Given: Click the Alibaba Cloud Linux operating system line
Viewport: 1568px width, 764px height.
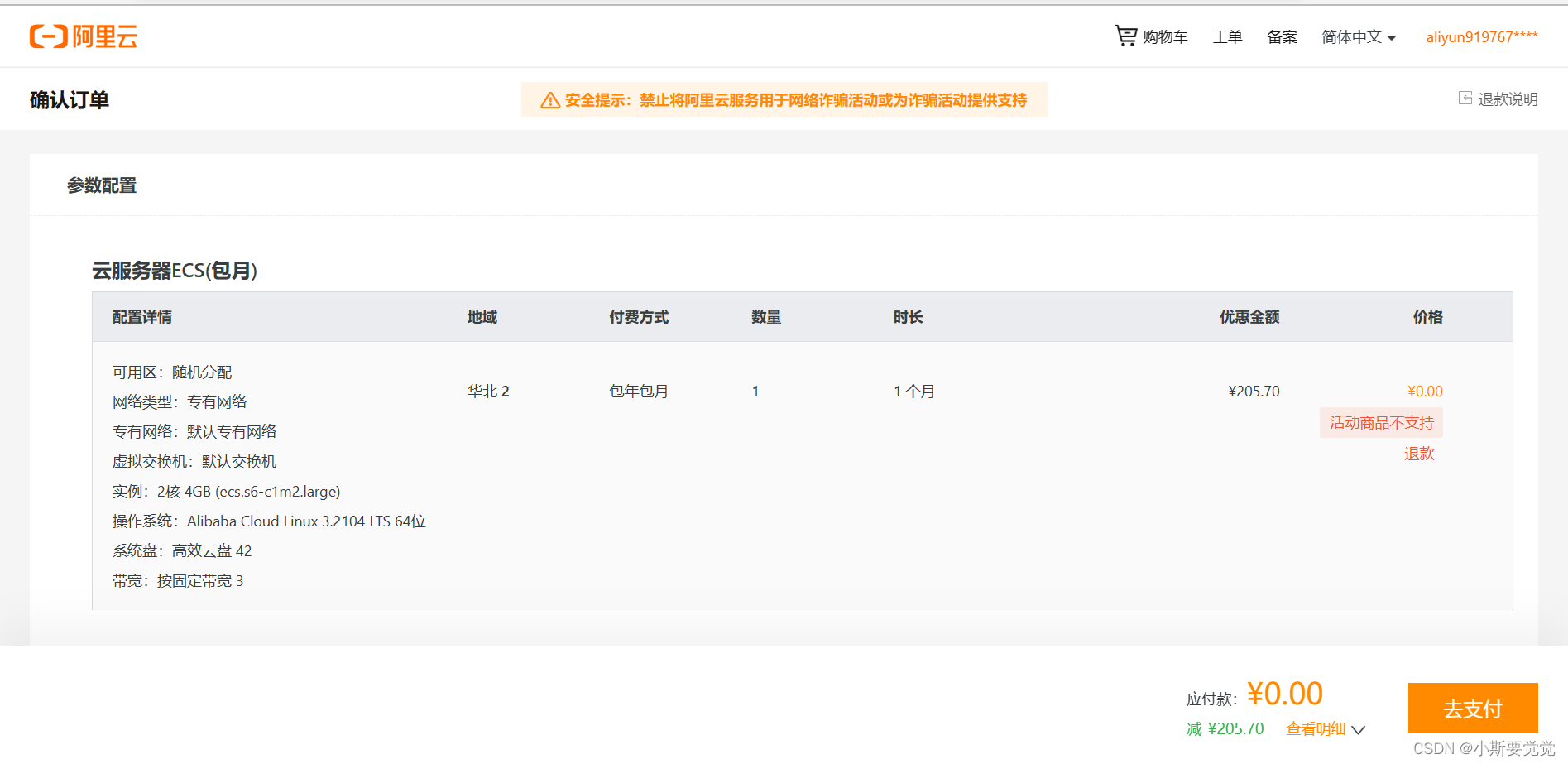Looking at the screenshot, I should pos(270,521).
